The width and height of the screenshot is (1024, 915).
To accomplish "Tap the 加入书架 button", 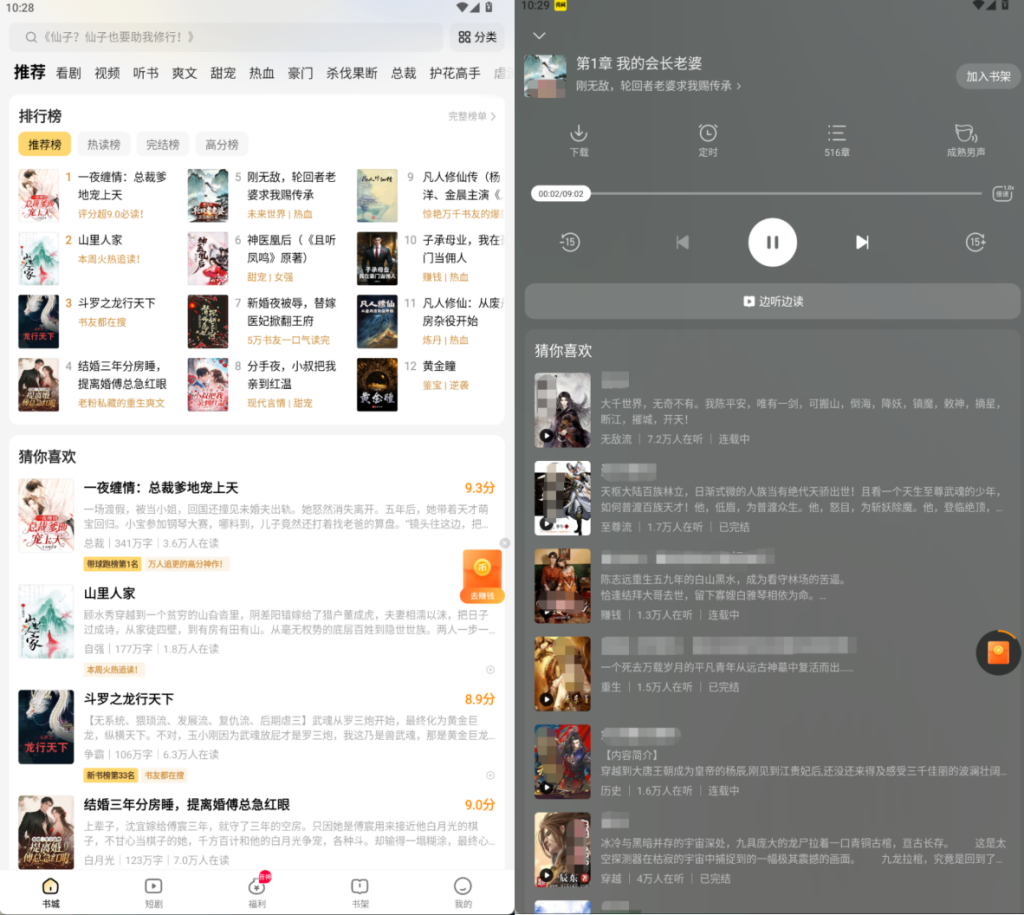I will point(987,77).
